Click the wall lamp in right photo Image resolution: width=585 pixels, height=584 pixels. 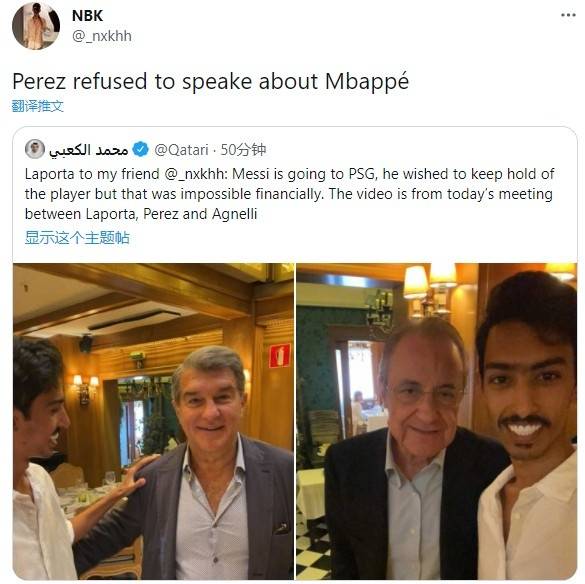(x=428, y=291)
